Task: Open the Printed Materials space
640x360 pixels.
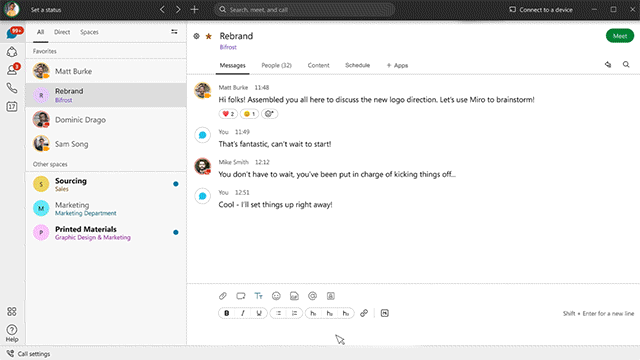Action: (x=106, y=232)
